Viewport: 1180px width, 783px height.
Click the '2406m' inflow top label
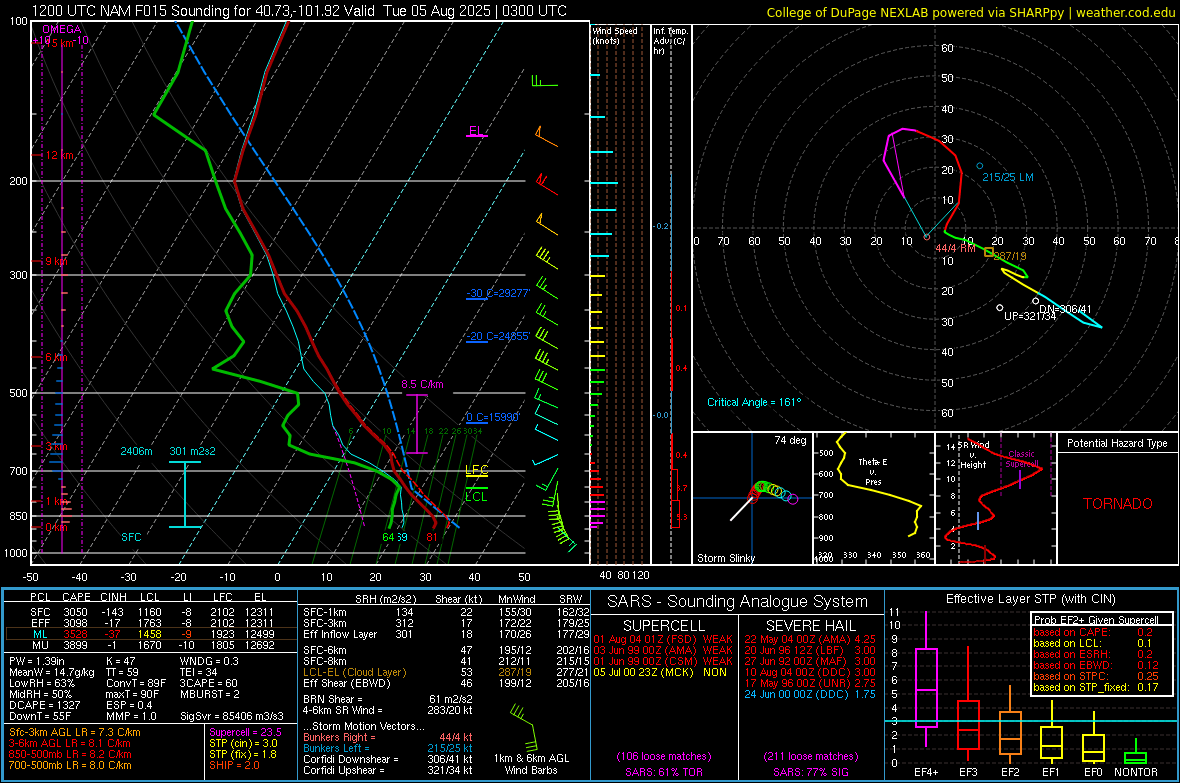pos(136,451)
